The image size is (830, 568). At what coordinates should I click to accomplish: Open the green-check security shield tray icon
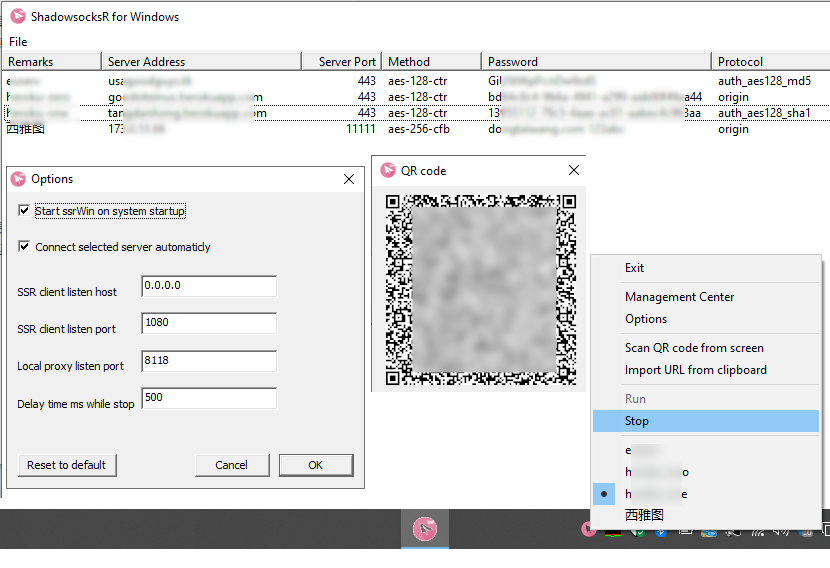[637, 532]
